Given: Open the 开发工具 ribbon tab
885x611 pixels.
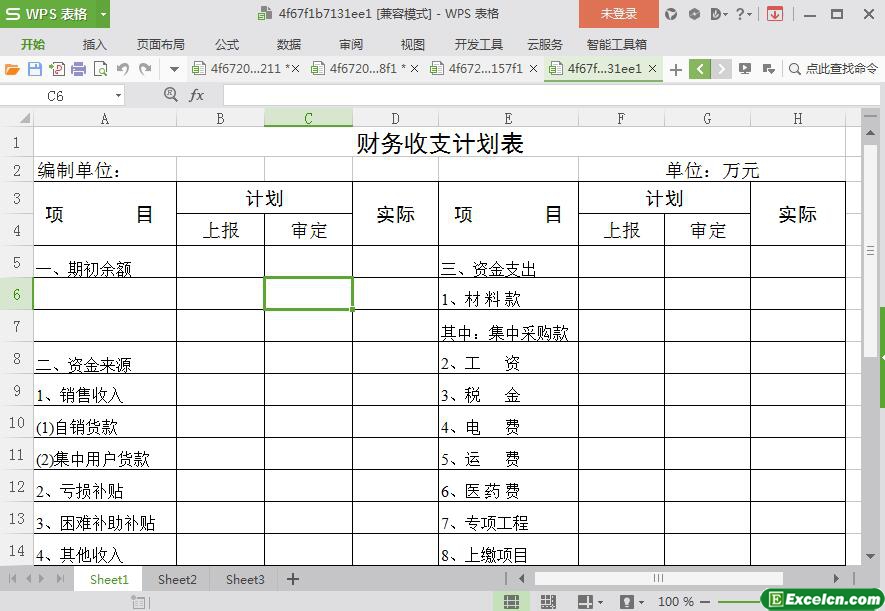Looking at the screenshot, I should click(x=479, y=45).
